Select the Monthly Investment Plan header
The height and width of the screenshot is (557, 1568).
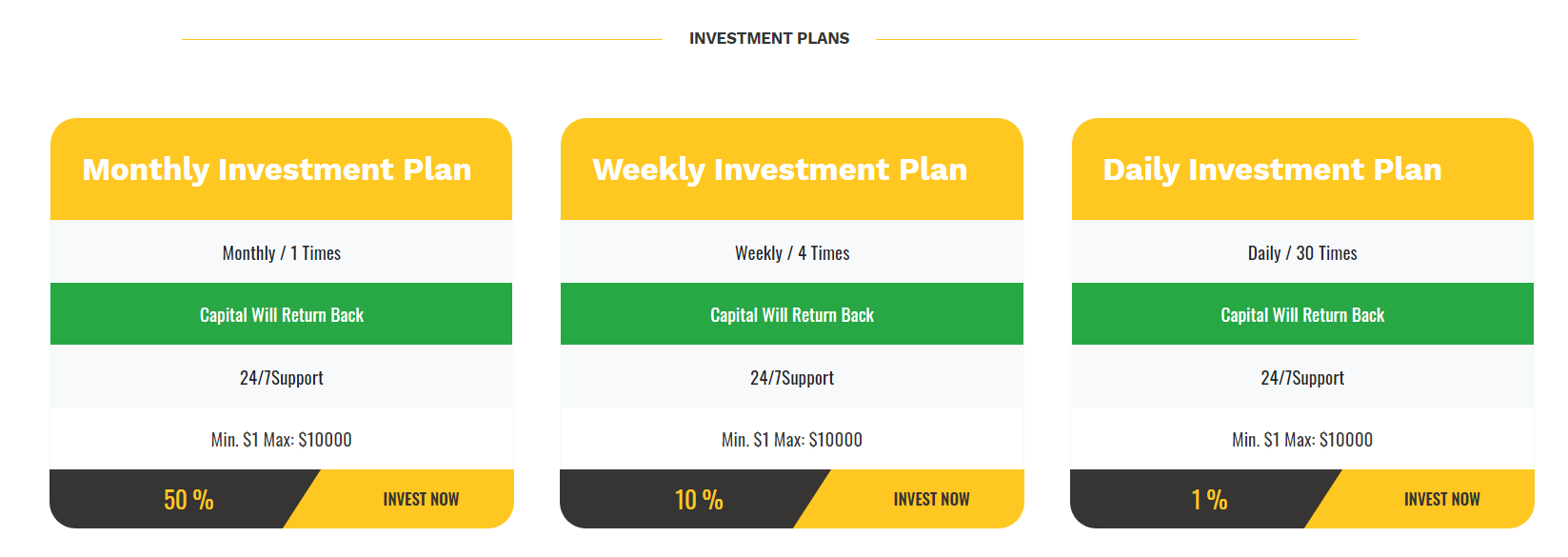pos(281,169)
